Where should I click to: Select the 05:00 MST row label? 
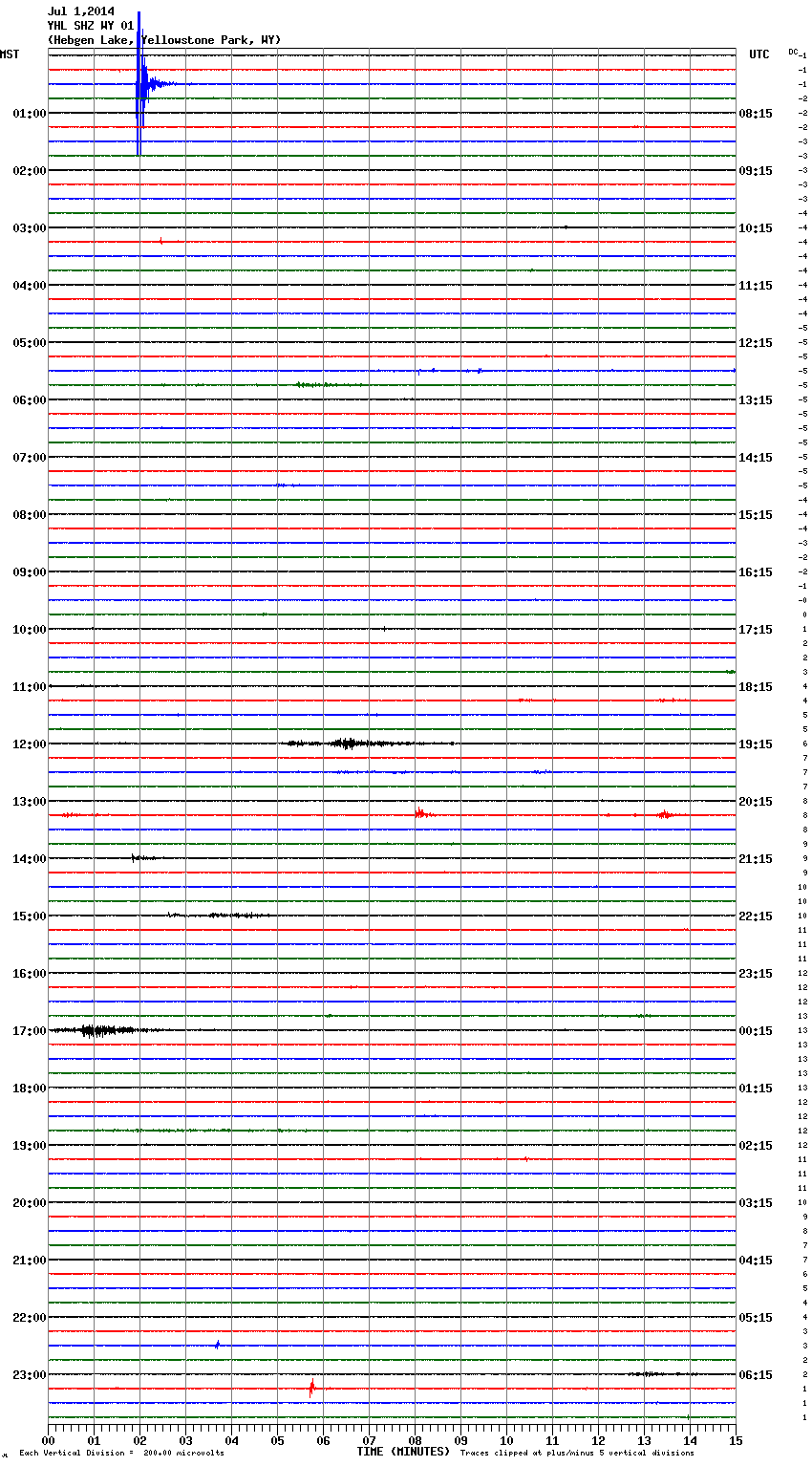[x=29, y=343]
